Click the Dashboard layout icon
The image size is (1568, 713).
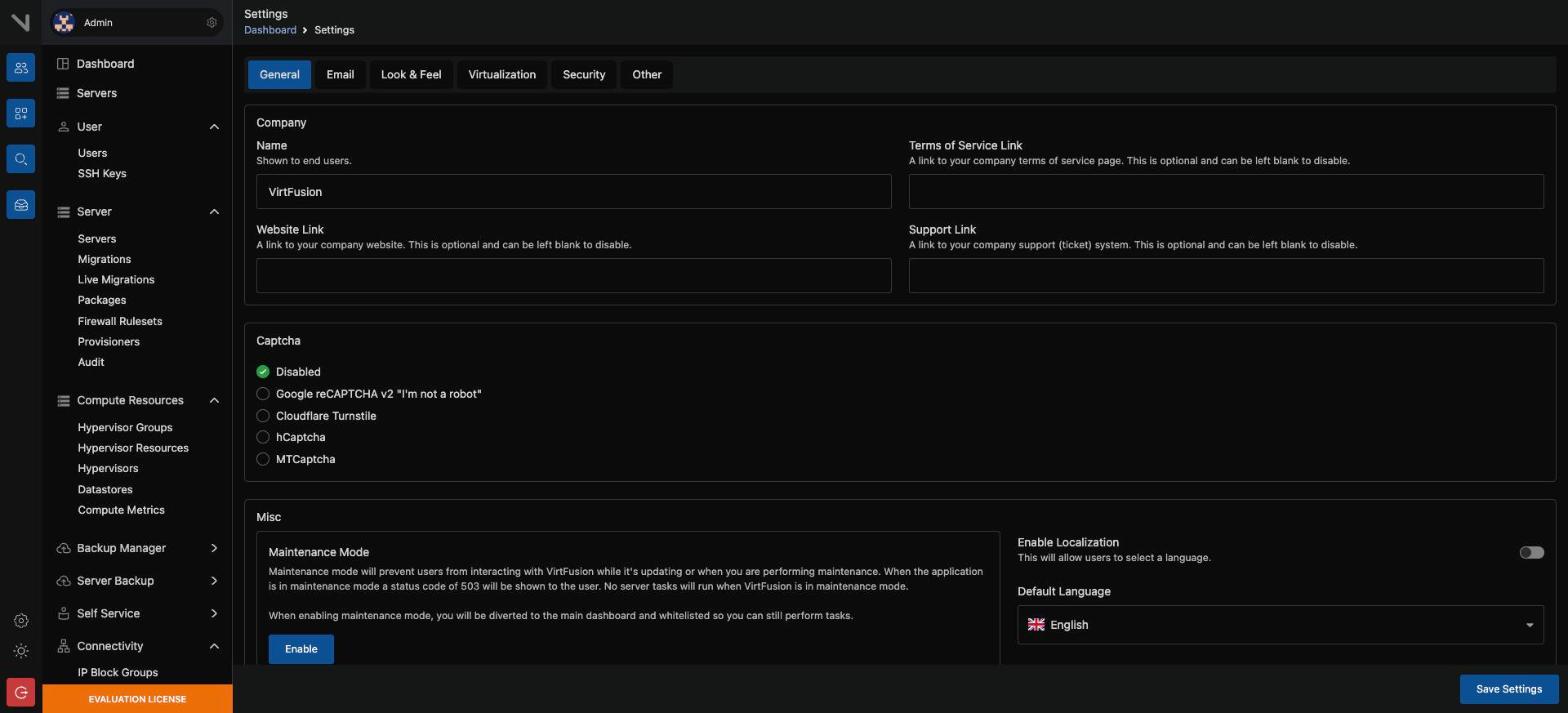[x=63, y=64]
